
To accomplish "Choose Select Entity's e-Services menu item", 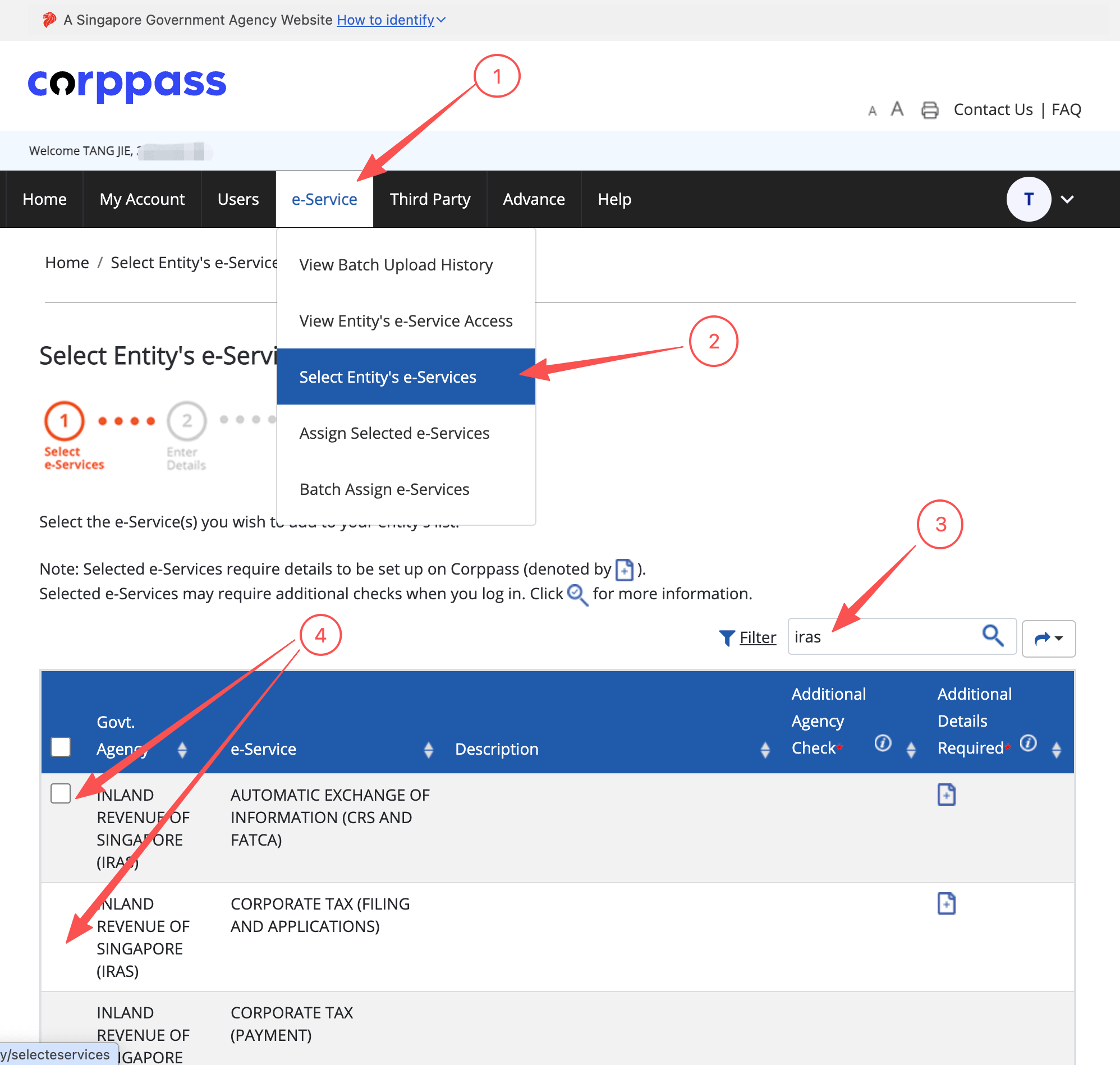I will pos(405,377).
